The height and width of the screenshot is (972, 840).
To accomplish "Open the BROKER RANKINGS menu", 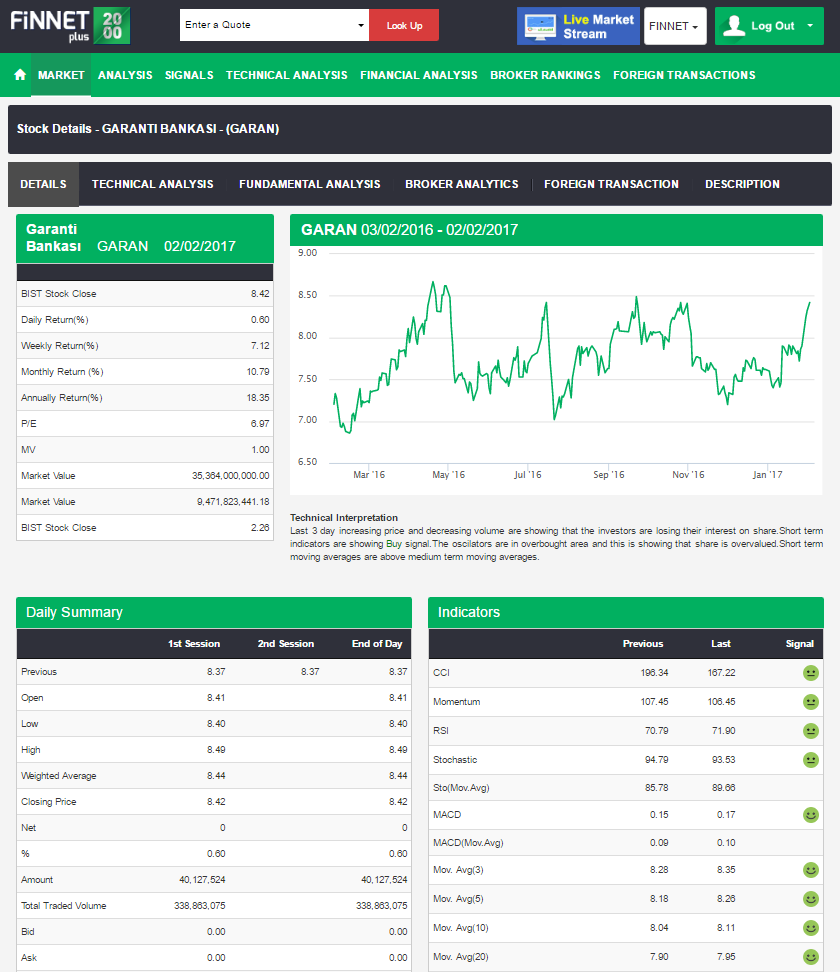I will tap(545, 75).
